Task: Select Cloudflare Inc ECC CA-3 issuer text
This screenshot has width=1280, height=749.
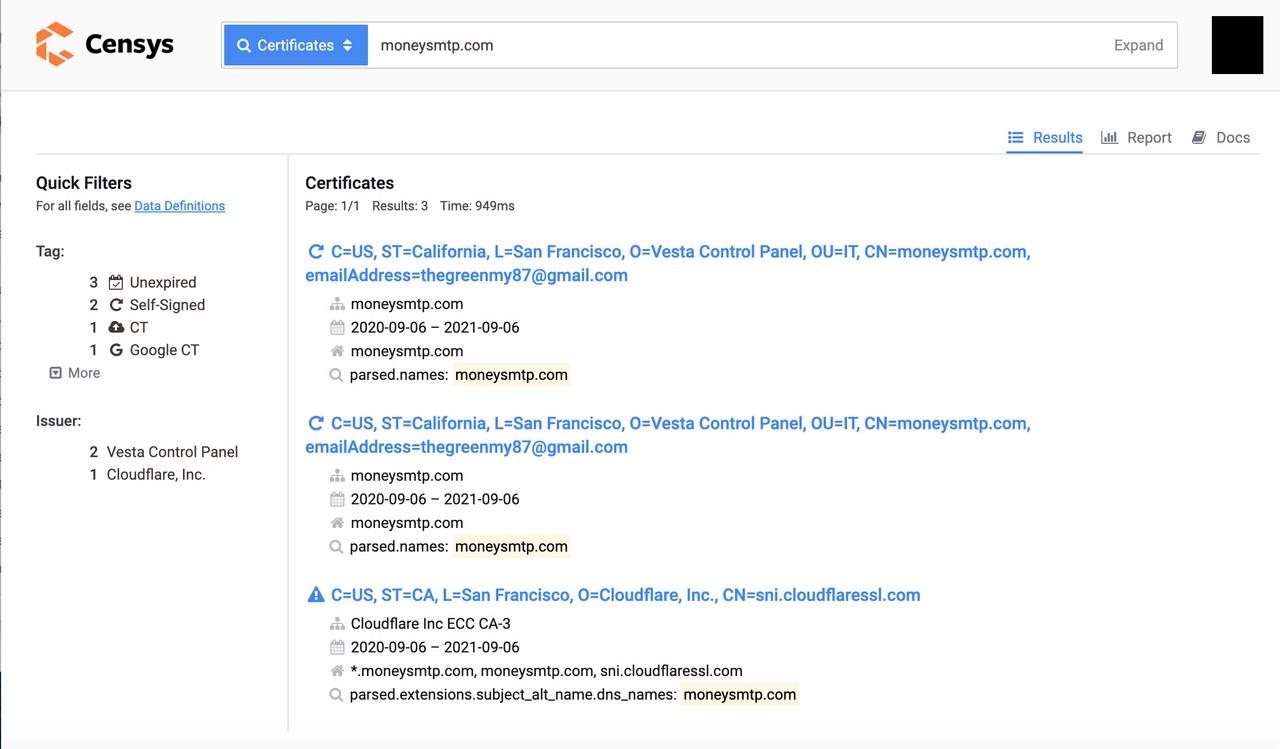Action: click(x=431, y=624)
